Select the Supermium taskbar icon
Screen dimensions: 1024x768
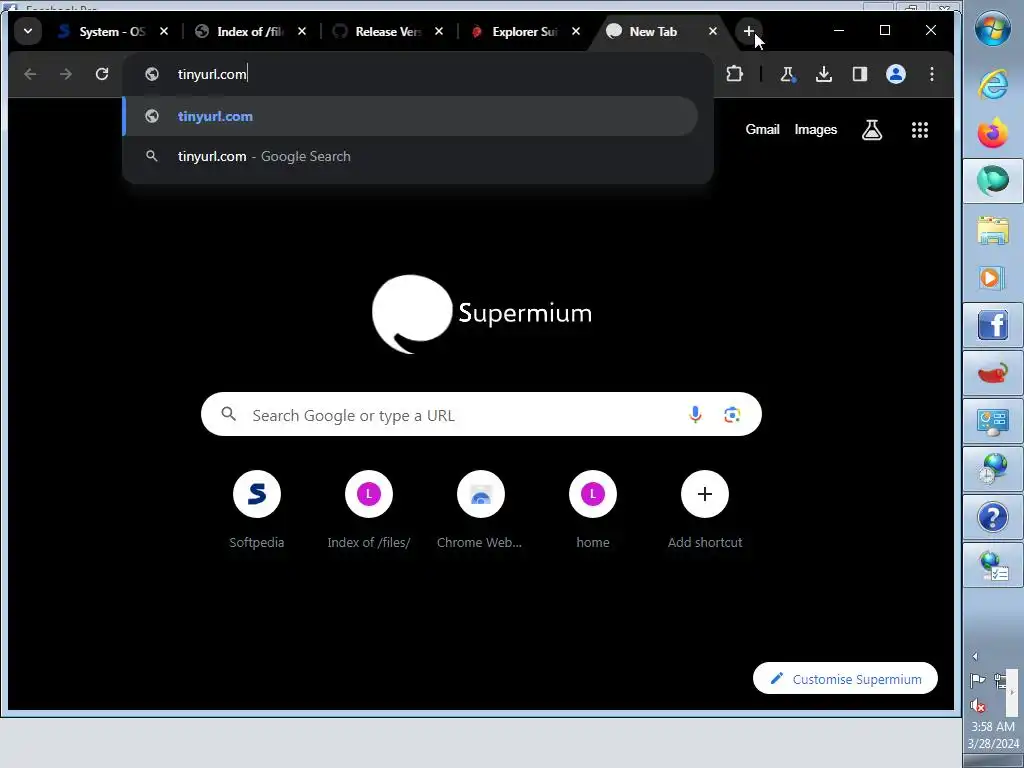pos(993,180)
